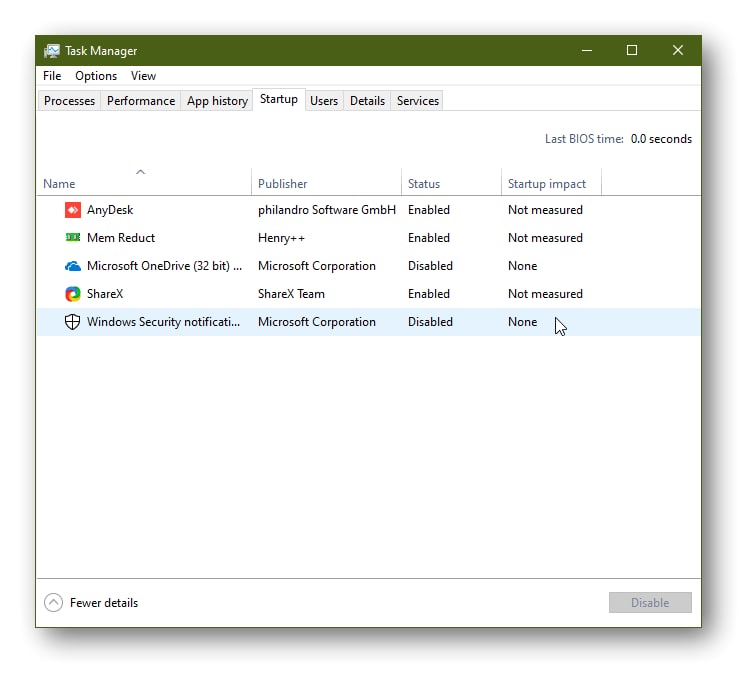This screenshot has width=747, height=673.
Task: Click Enabled status for ShareX
Action: (x=429, y=294)
